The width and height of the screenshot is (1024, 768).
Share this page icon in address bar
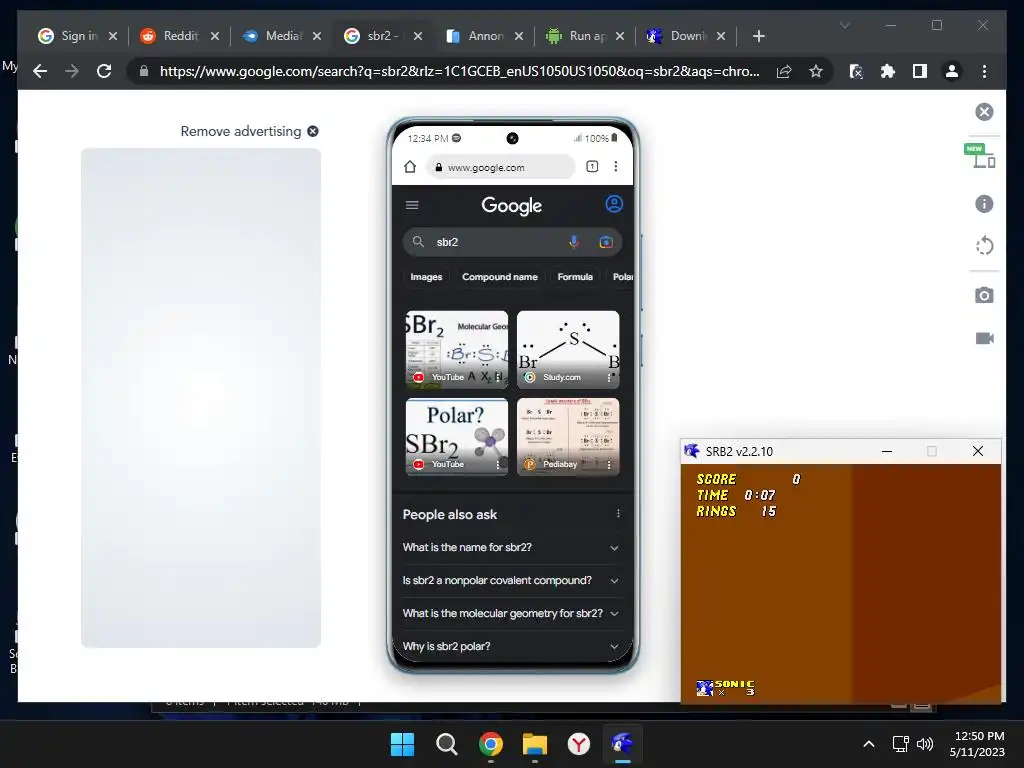784,71
